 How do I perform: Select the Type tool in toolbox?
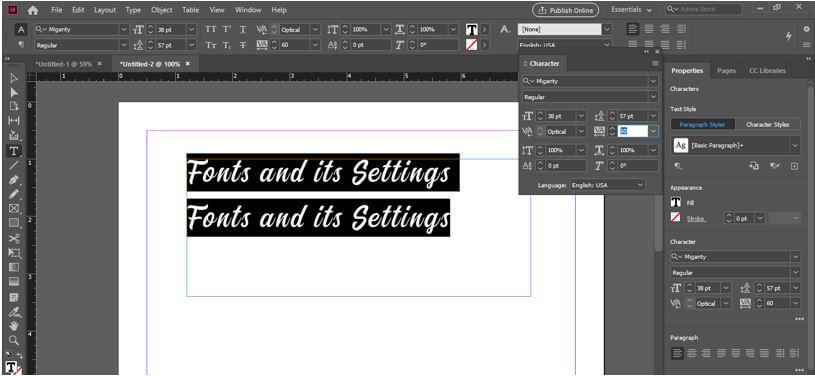tap(14, 151)
